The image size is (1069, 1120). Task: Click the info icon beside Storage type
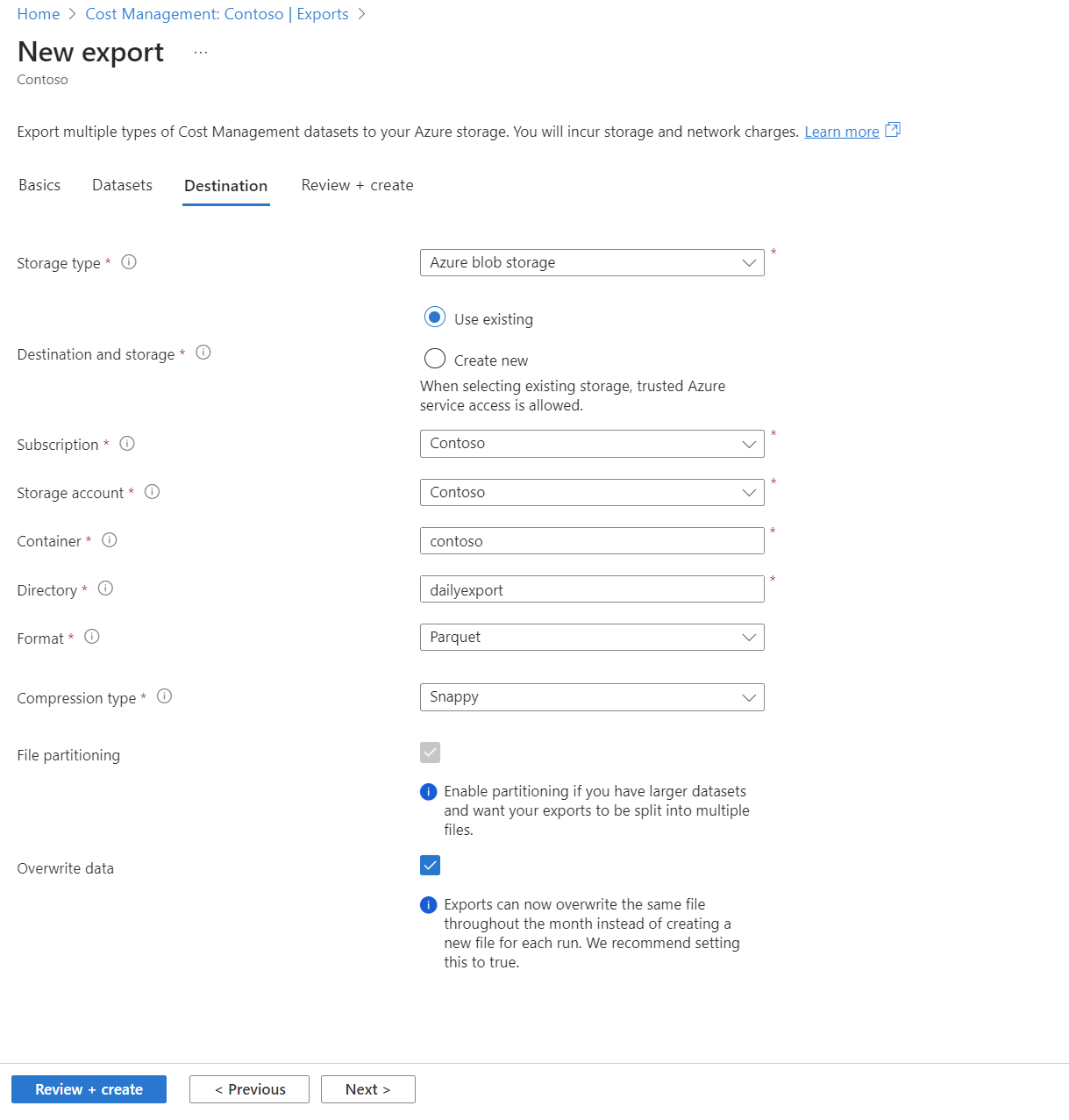tap(129, 262)
